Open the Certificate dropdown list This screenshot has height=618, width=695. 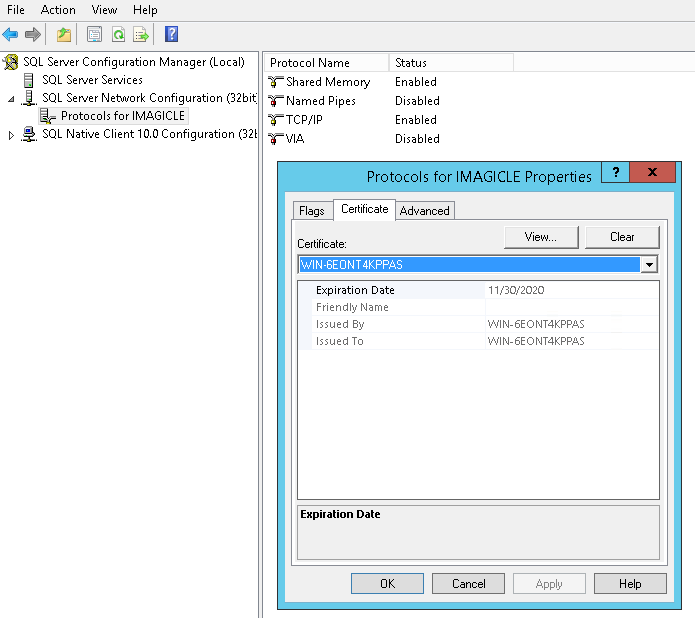coord(650,265)
